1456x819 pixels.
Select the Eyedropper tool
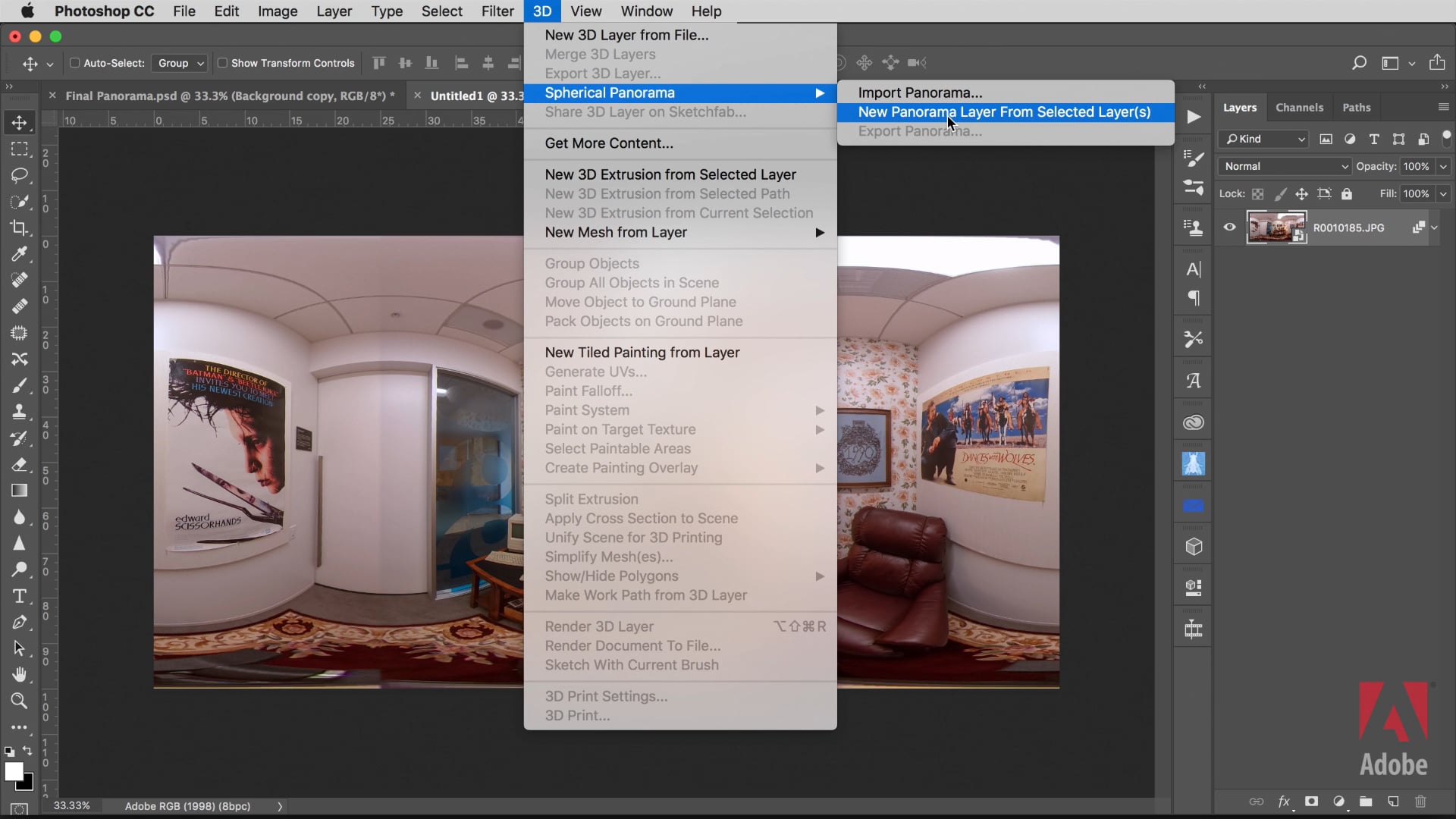(20, 254)
